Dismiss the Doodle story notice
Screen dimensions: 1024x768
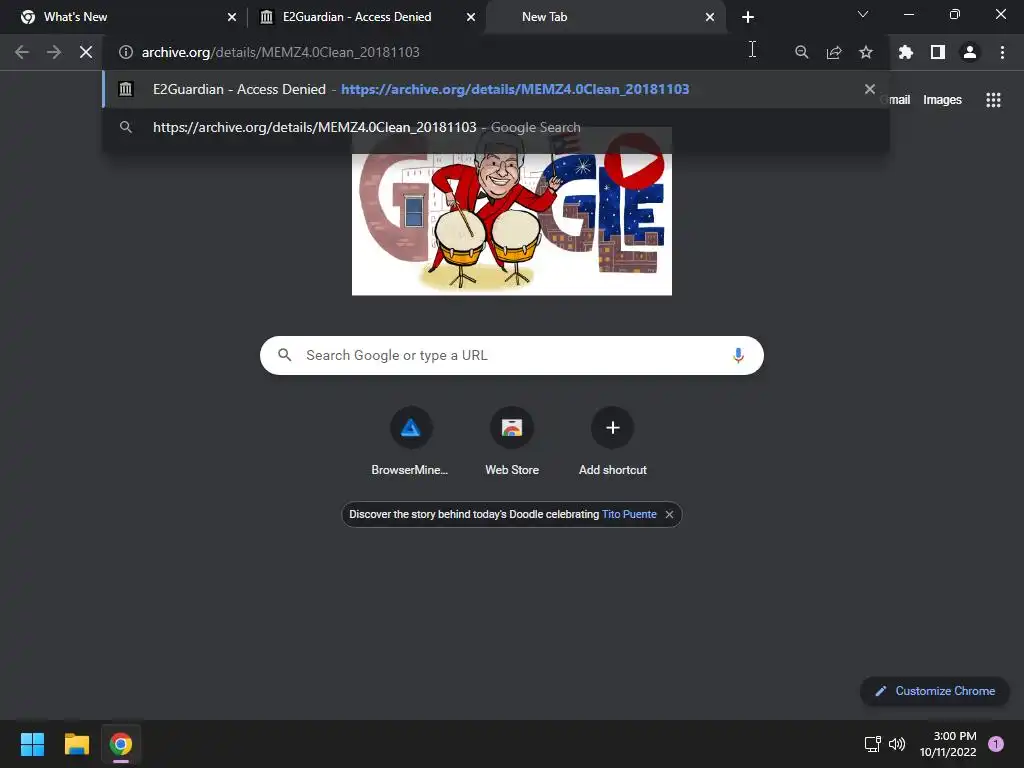[x=669, y=515]
